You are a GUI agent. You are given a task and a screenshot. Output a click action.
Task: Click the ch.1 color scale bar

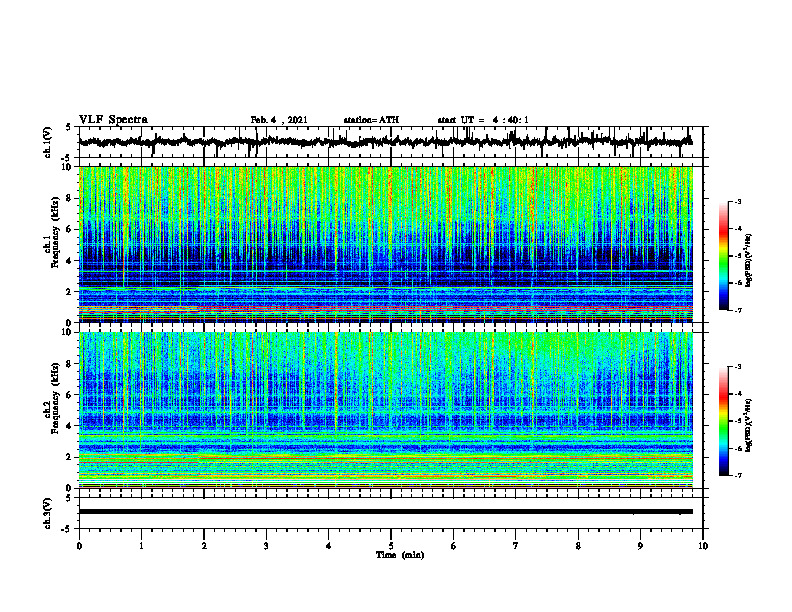point(724,256)
